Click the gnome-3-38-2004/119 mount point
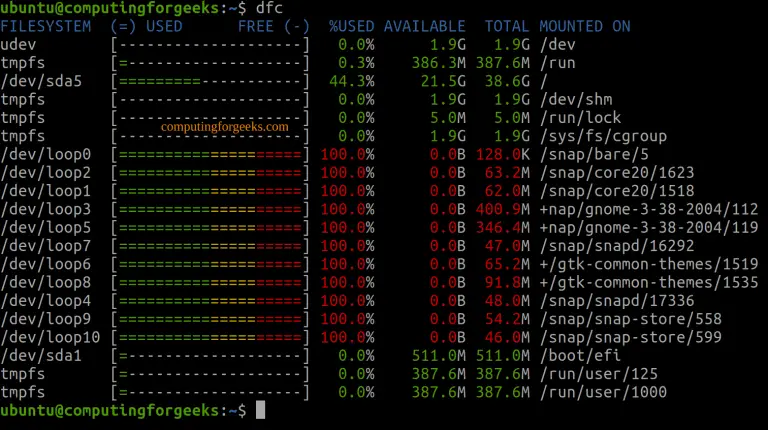The height and width of the screenshot is (430, 768). (x=649, y=228)
